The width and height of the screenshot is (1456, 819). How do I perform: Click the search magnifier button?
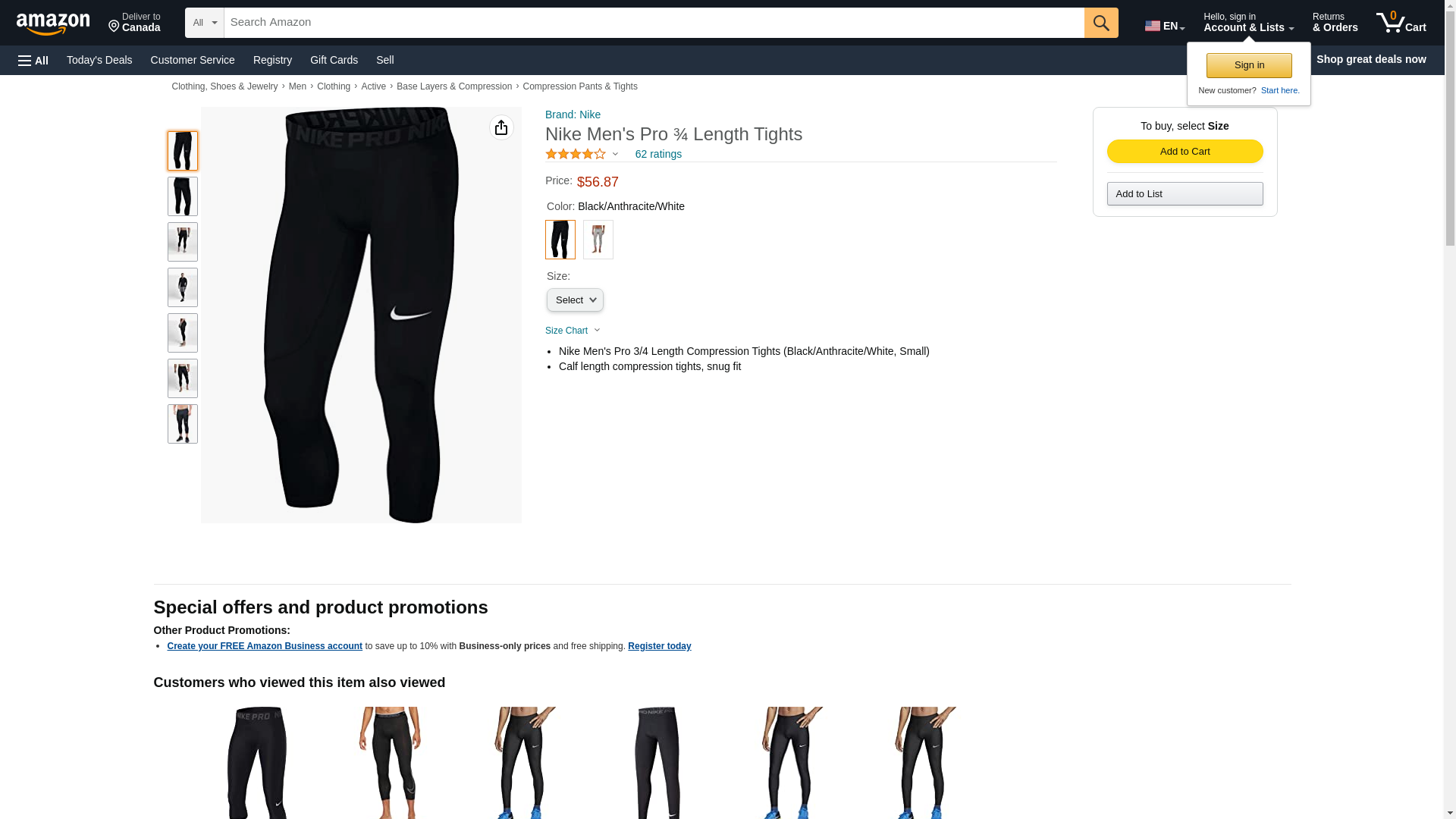click(x=1101, y=23)
